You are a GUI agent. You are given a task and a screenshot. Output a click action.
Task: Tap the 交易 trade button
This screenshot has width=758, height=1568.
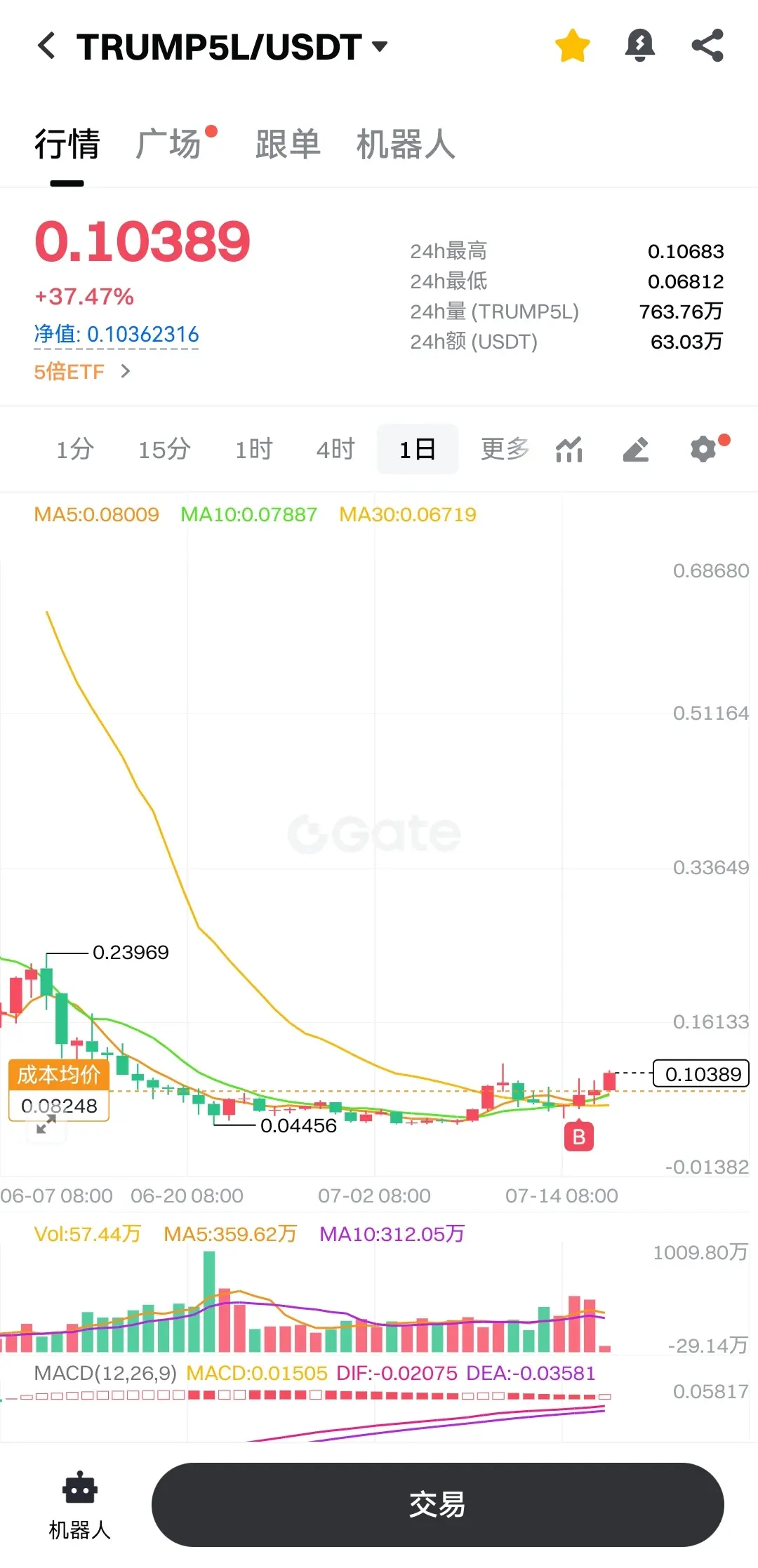tap(437, 1505)
